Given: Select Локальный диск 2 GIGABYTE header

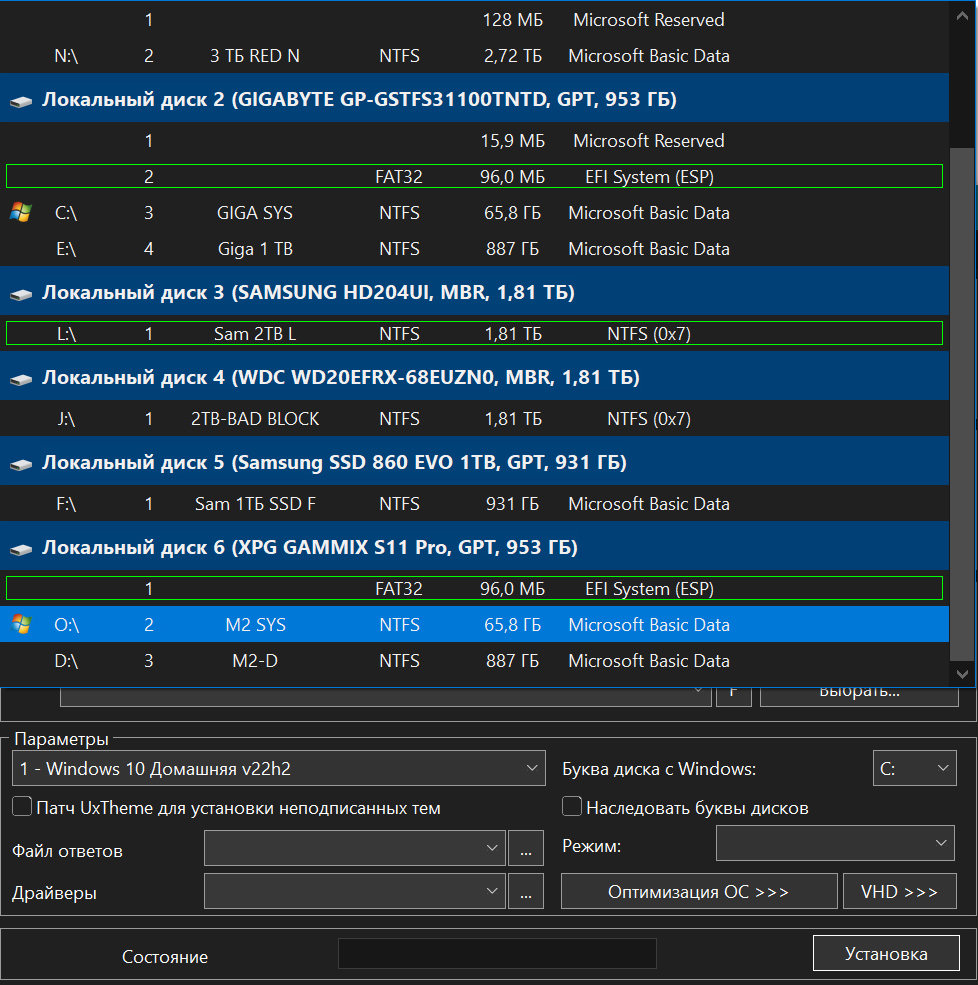Looking at the screenshot, I should pyautogui.click(x=474, y=99).
